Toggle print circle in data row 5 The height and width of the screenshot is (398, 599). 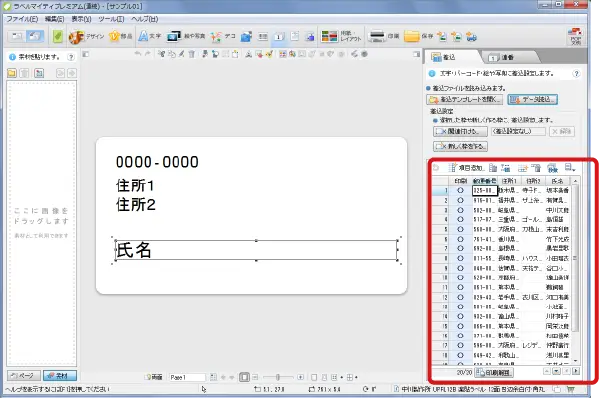coord(460,229)
